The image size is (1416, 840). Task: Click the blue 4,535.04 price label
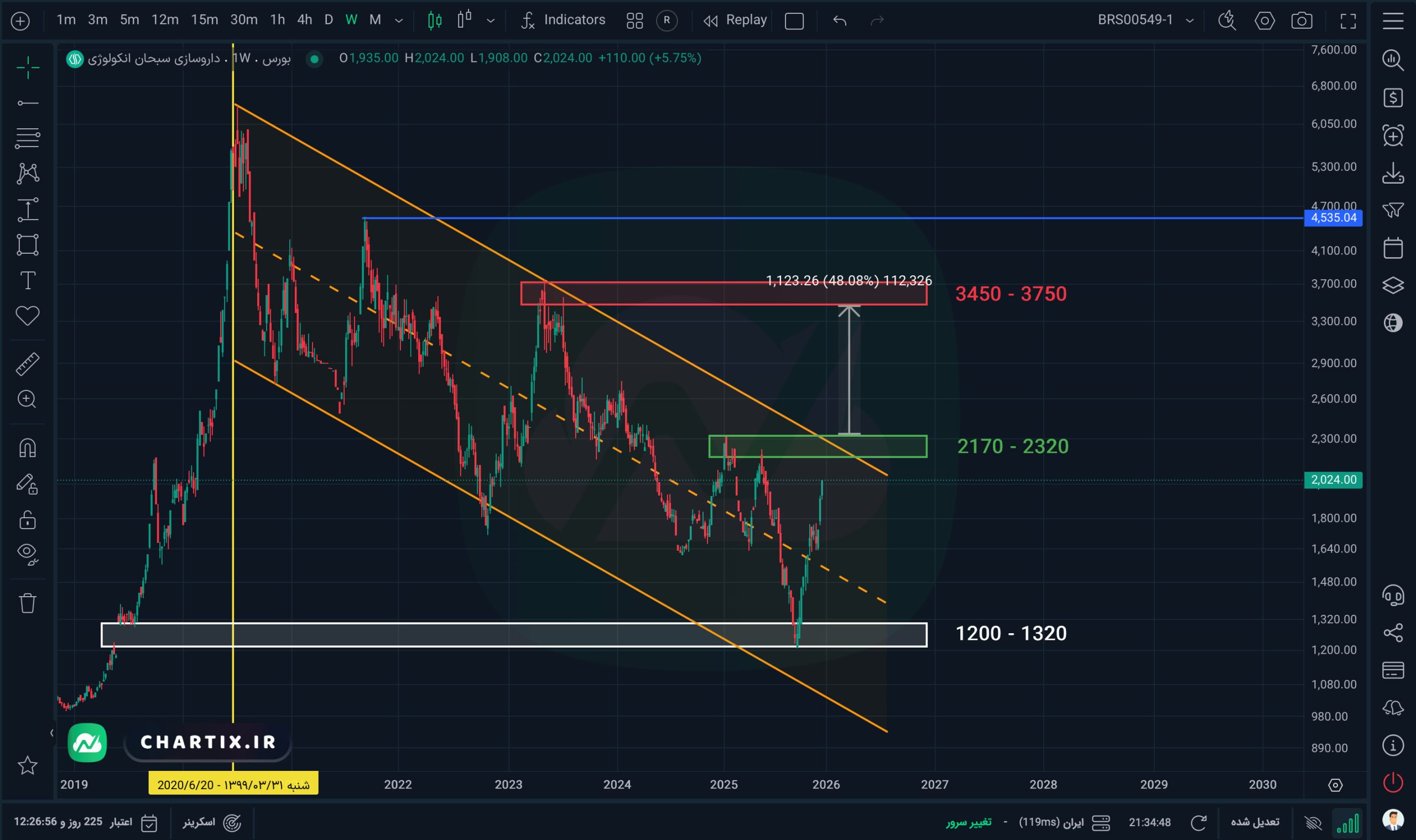[x=1333, y=218]
